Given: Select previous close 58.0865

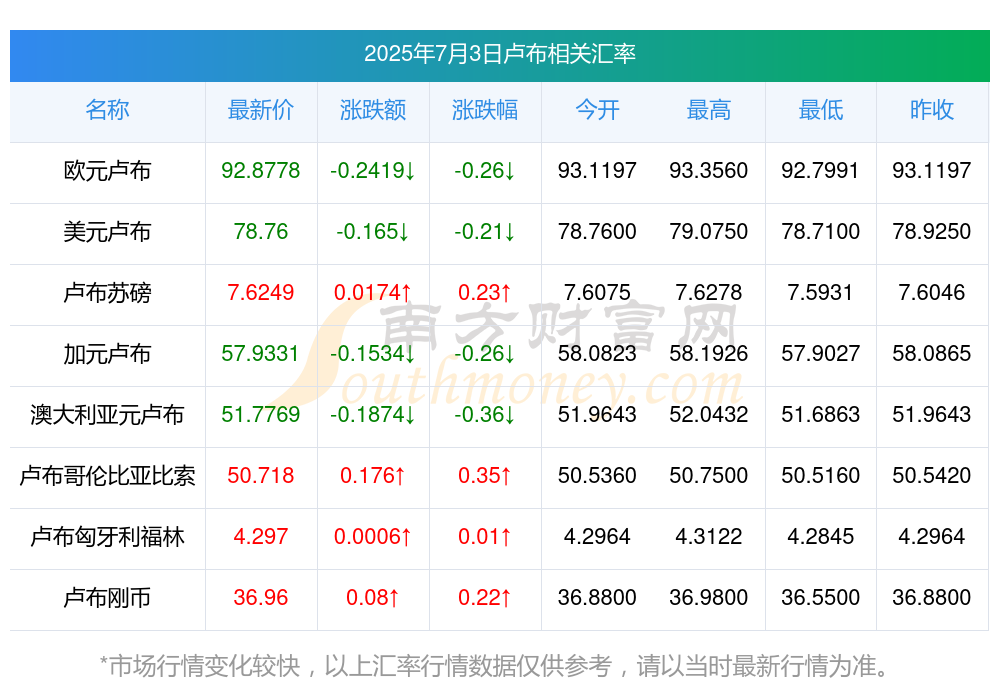Looking at the screenshot, I should pos(932,353).
